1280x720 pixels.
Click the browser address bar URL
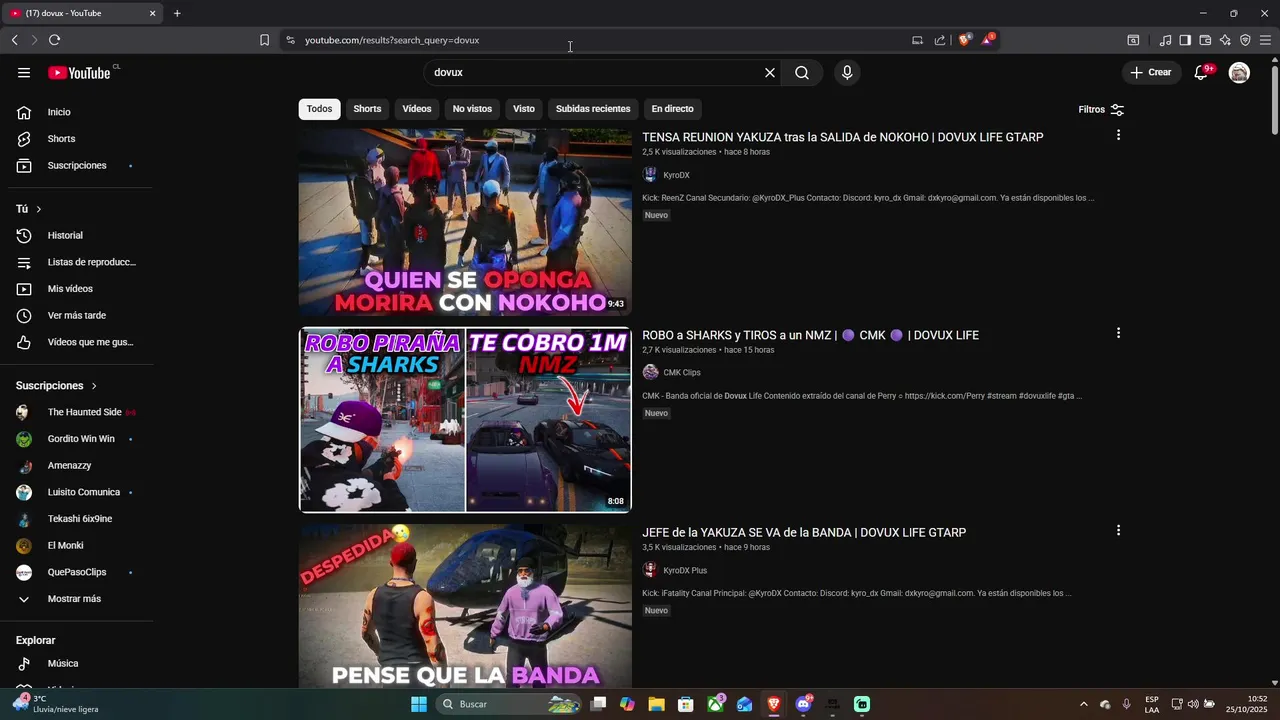coord(392,40)
